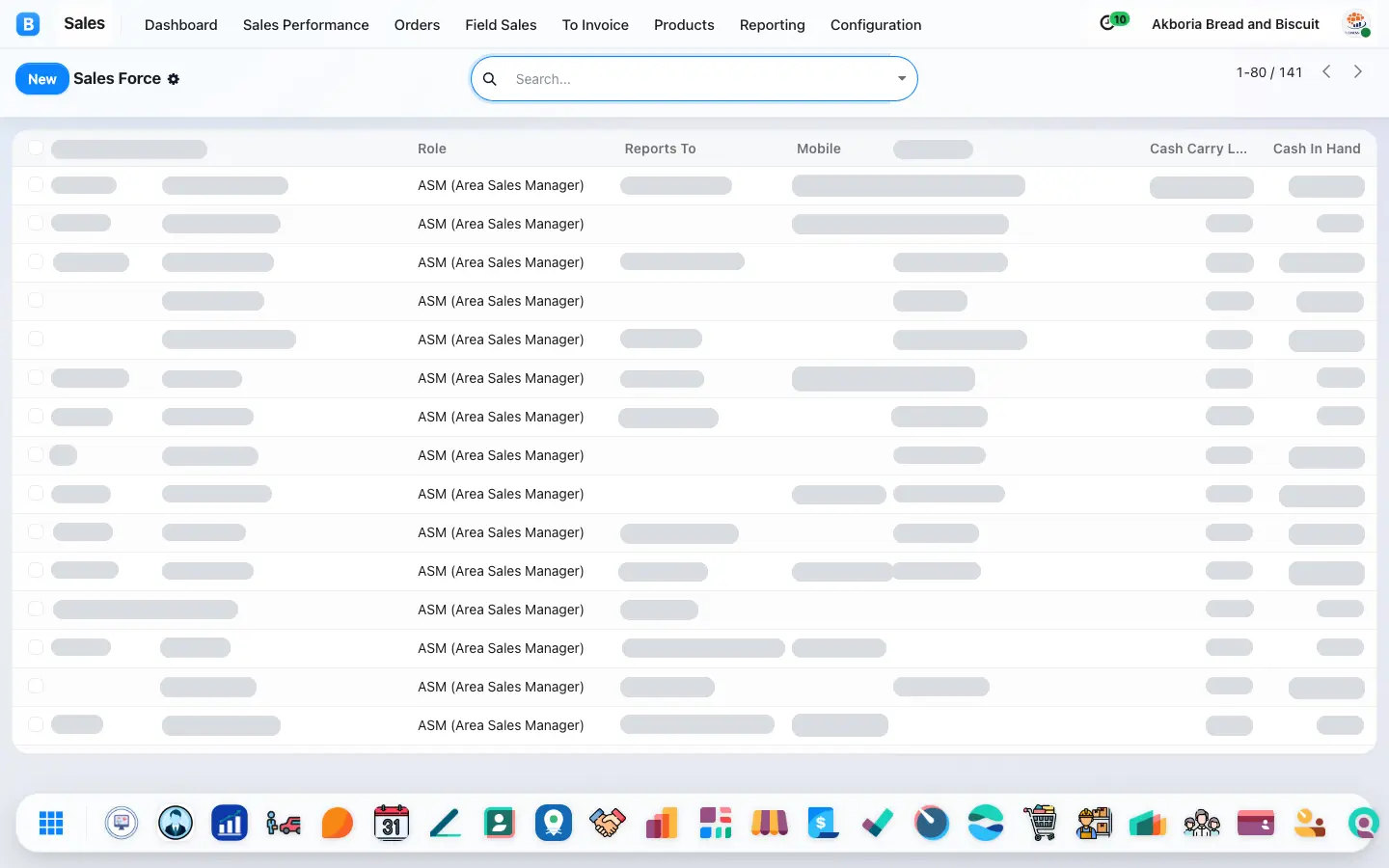This screenshot has width=1389, height=868.
Task: Open activities clock icon with 10 badge
Action: (x=1113, y=22)
